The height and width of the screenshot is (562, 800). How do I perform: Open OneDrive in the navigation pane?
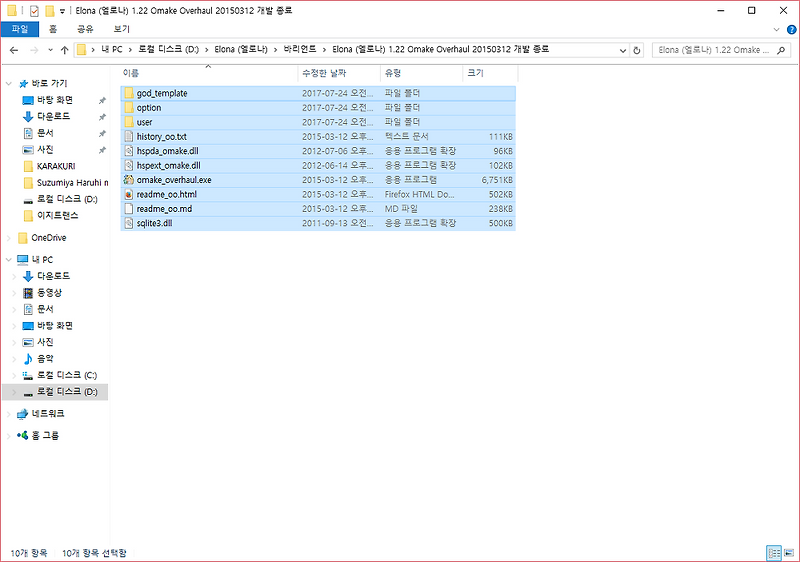[x=48, y=238]
